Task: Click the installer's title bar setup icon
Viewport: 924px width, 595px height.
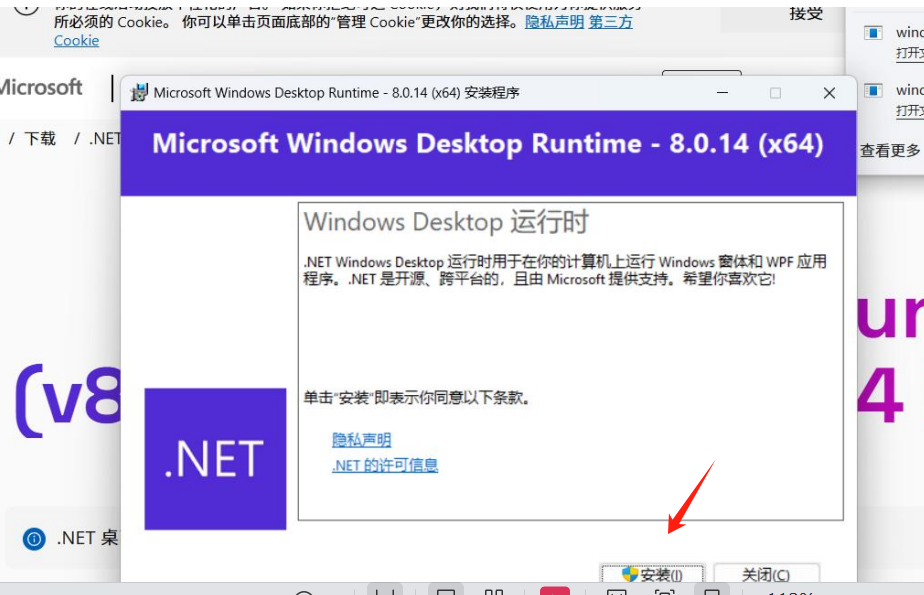Action: pos(139,92)
